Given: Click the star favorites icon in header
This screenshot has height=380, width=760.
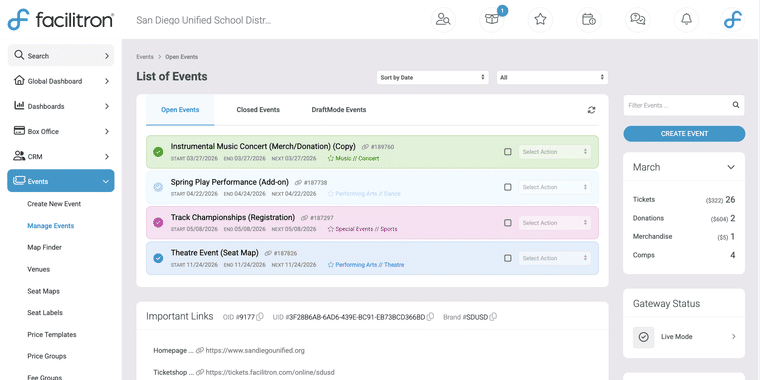Looking at the screenshot, I should (x=540, y=20).
